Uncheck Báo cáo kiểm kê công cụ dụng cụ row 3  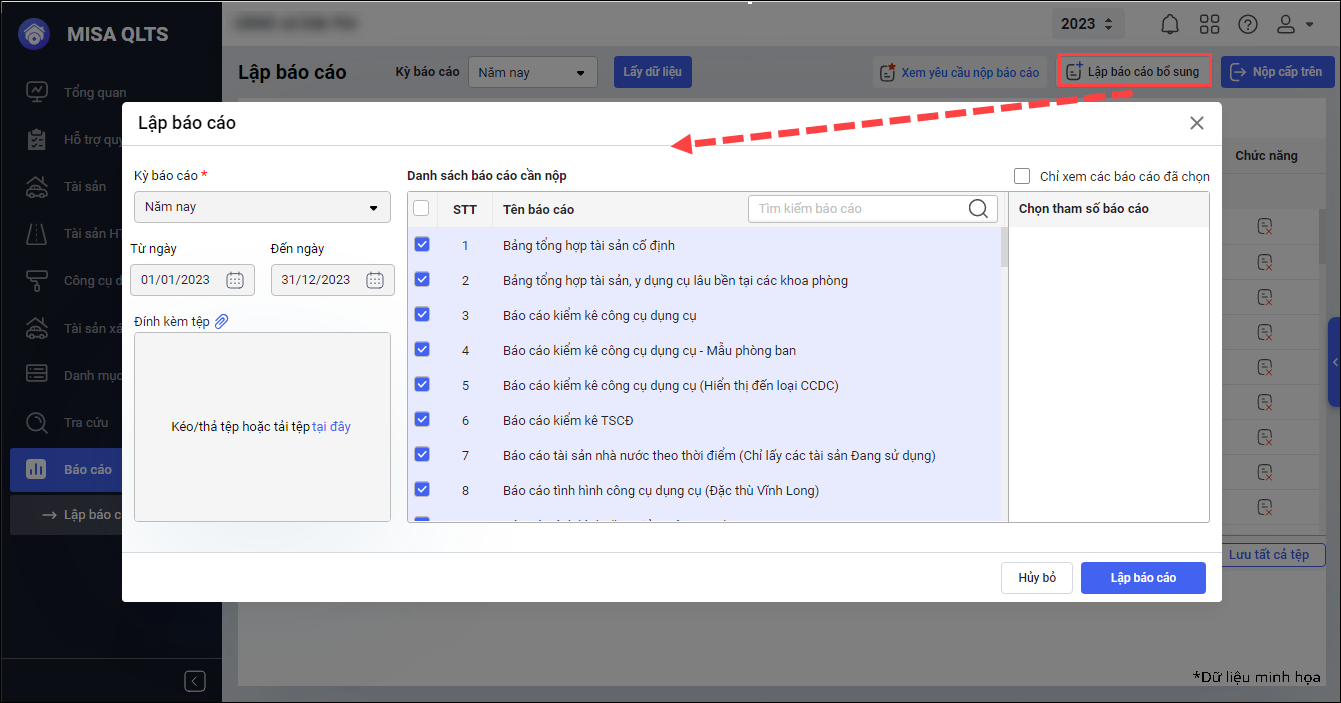click(421, 314)
